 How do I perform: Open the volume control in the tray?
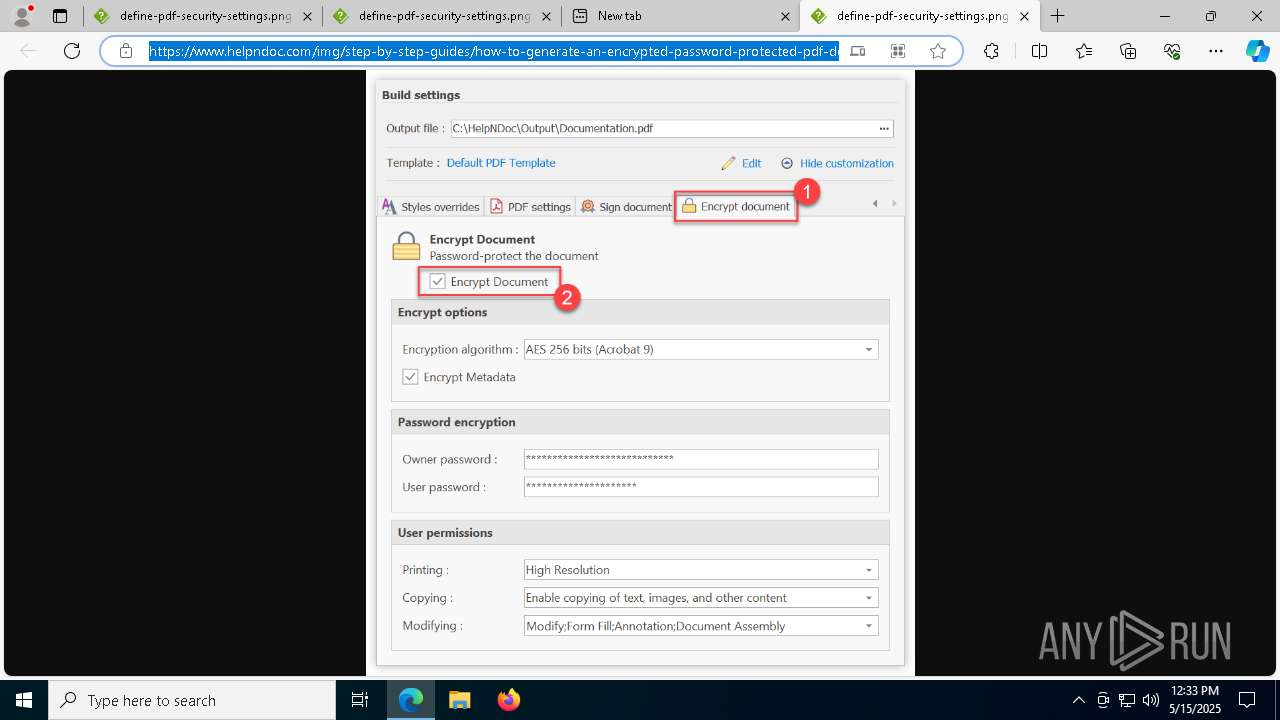[1150, 700]
